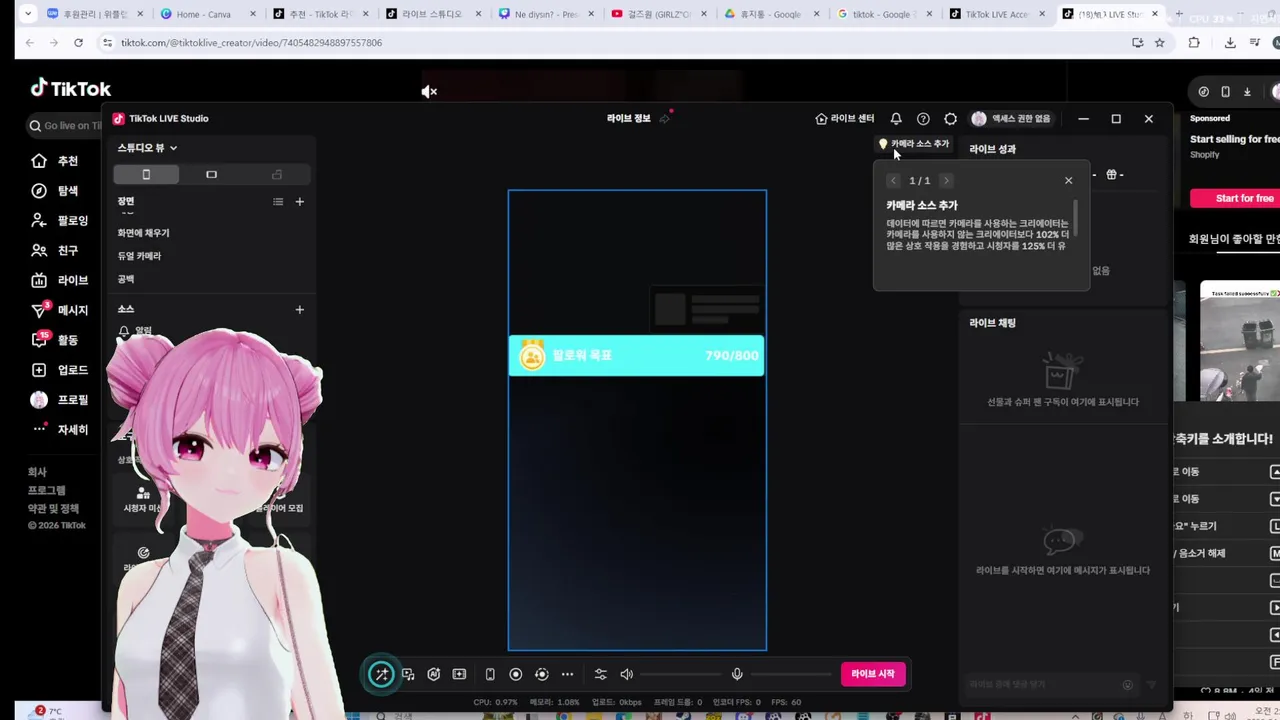
Task: Mute the microphone icon
Action: (x=737, y=674)
